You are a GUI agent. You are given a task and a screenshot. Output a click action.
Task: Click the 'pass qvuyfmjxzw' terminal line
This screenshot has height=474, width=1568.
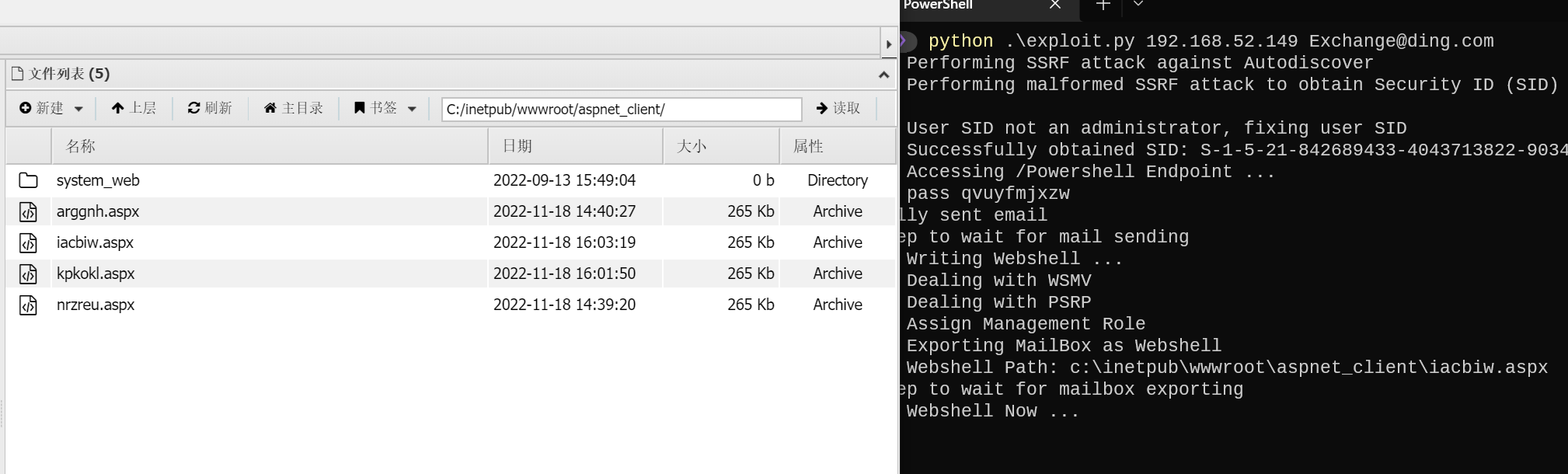coord(988,193)
